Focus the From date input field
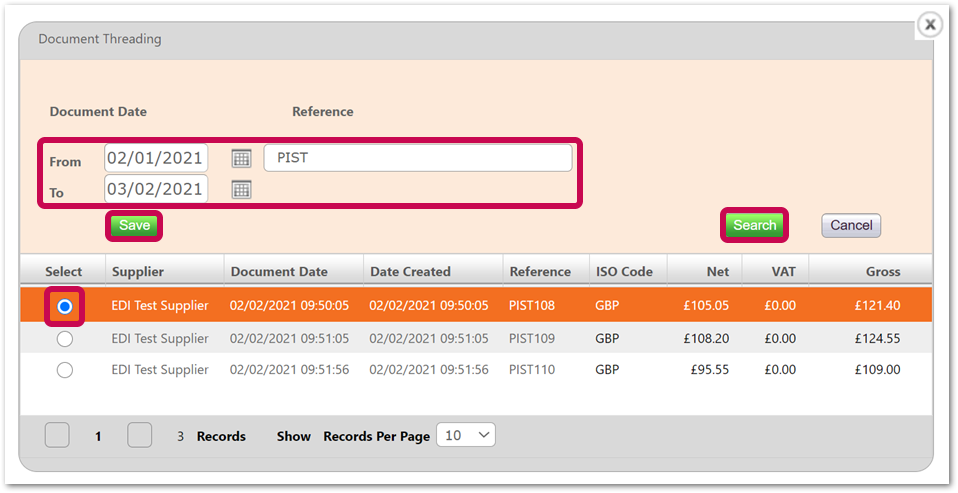 156,158
